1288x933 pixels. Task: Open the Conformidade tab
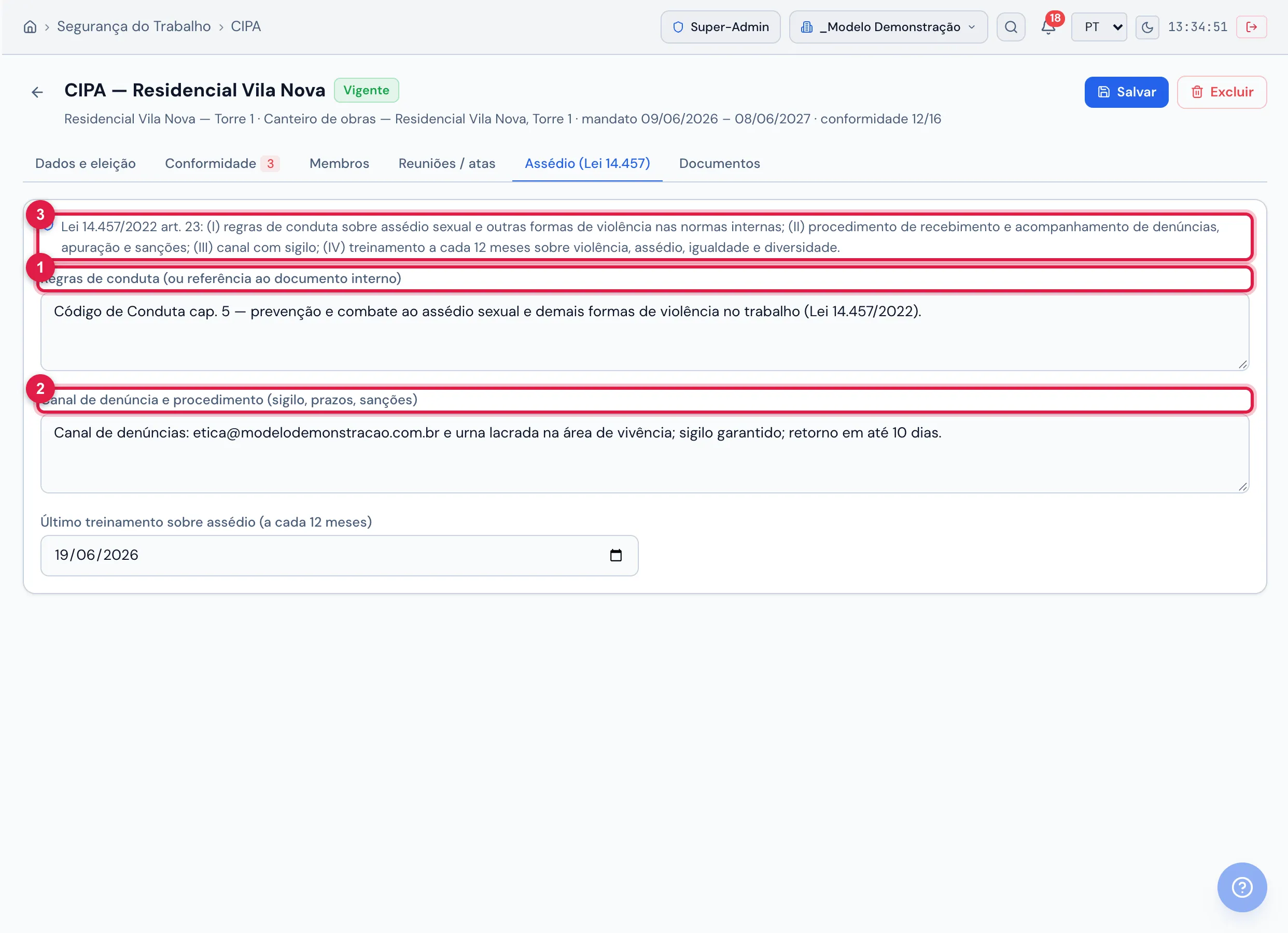(221, 164)
